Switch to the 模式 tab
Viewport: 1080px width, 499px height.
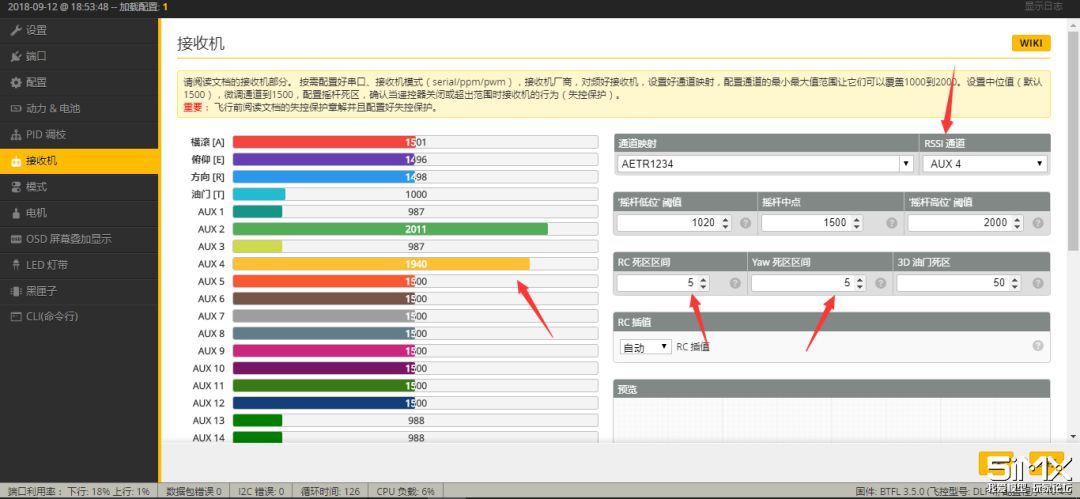coord(36,187)
